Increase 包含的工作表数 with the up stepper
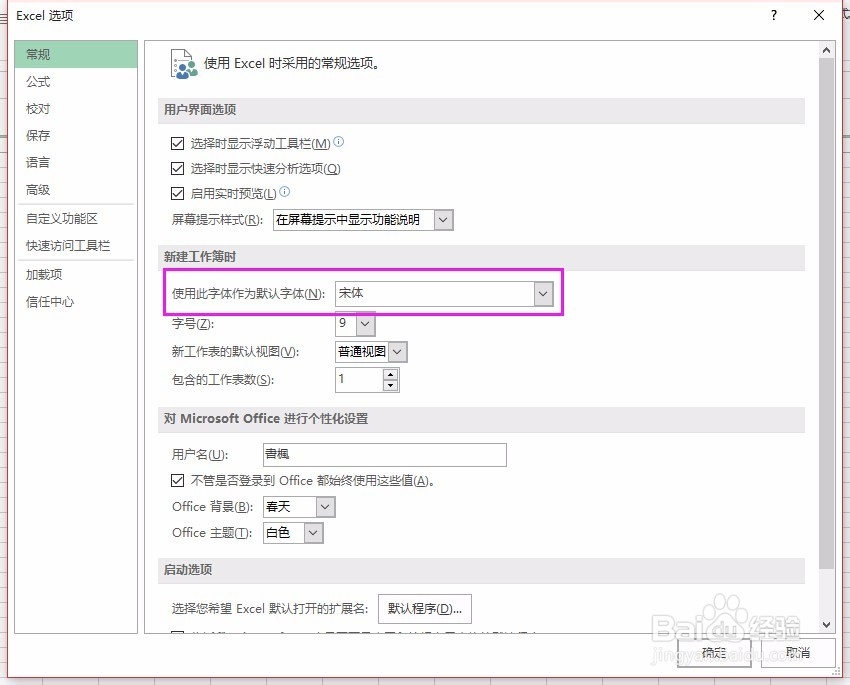850x685 pixels. 389,374
